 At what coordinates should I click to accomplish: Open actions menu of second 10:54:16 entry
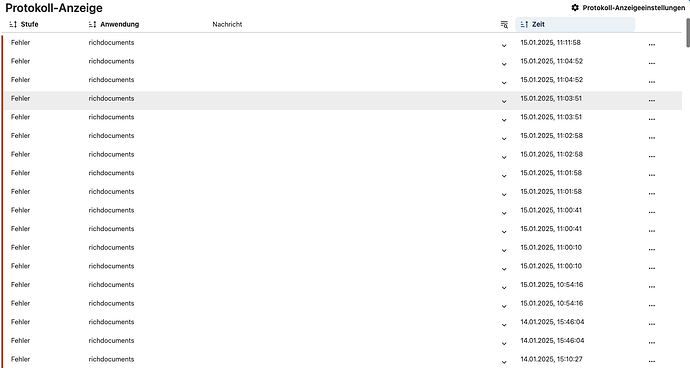[652, 305]
